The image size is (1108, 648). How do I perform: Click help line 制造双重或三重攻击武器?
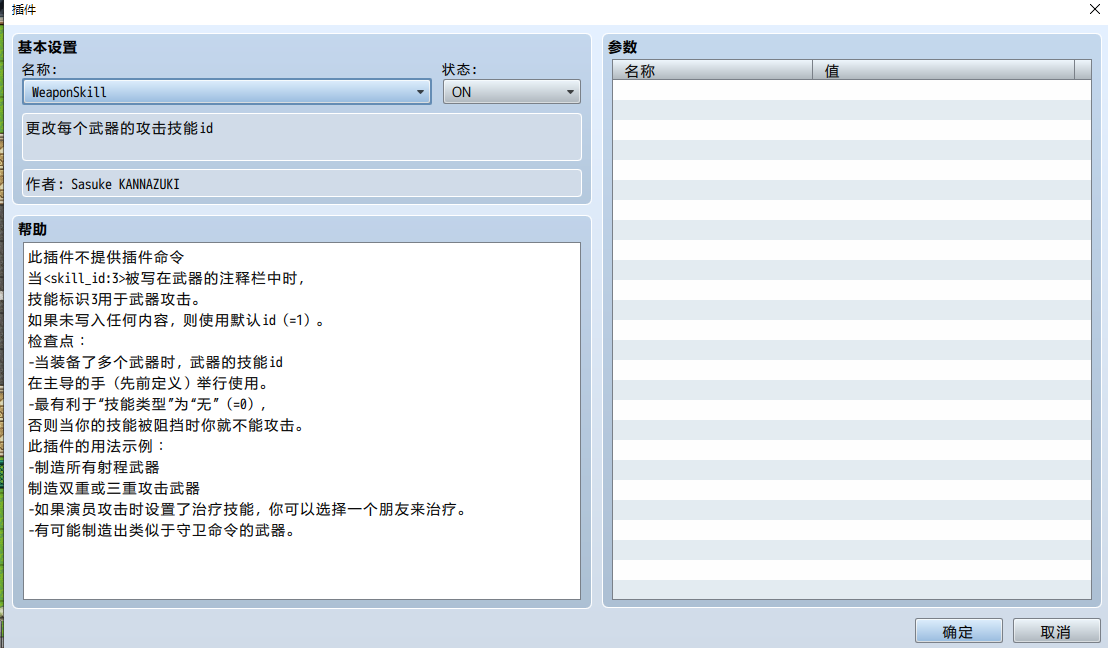tap(114, 488)
